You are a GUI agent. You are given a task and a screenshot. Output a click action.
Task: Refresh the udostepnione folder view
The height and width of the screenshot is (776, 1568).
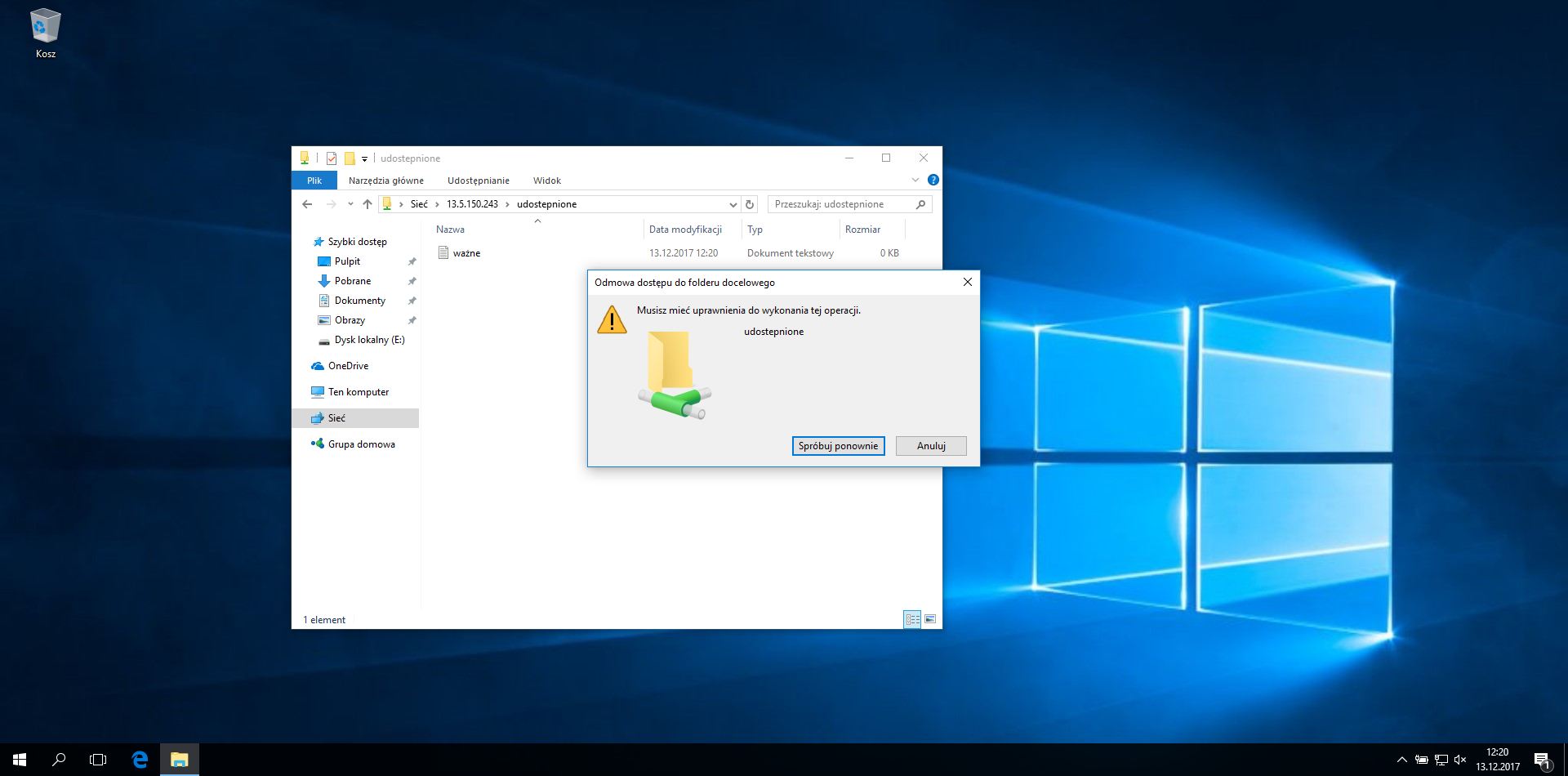(750, 204)
